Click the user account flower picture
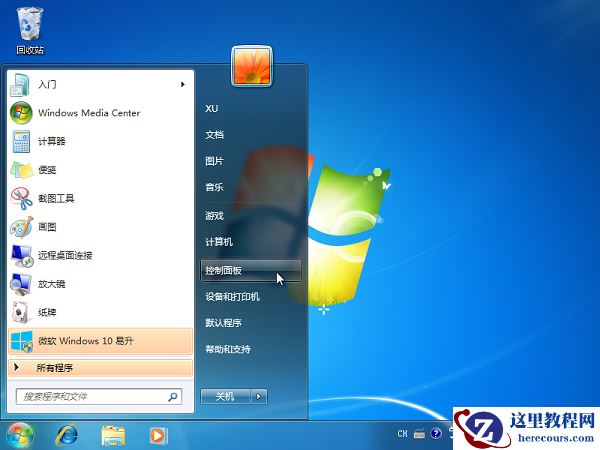600x450 pixels. click(x=252, y=66)
